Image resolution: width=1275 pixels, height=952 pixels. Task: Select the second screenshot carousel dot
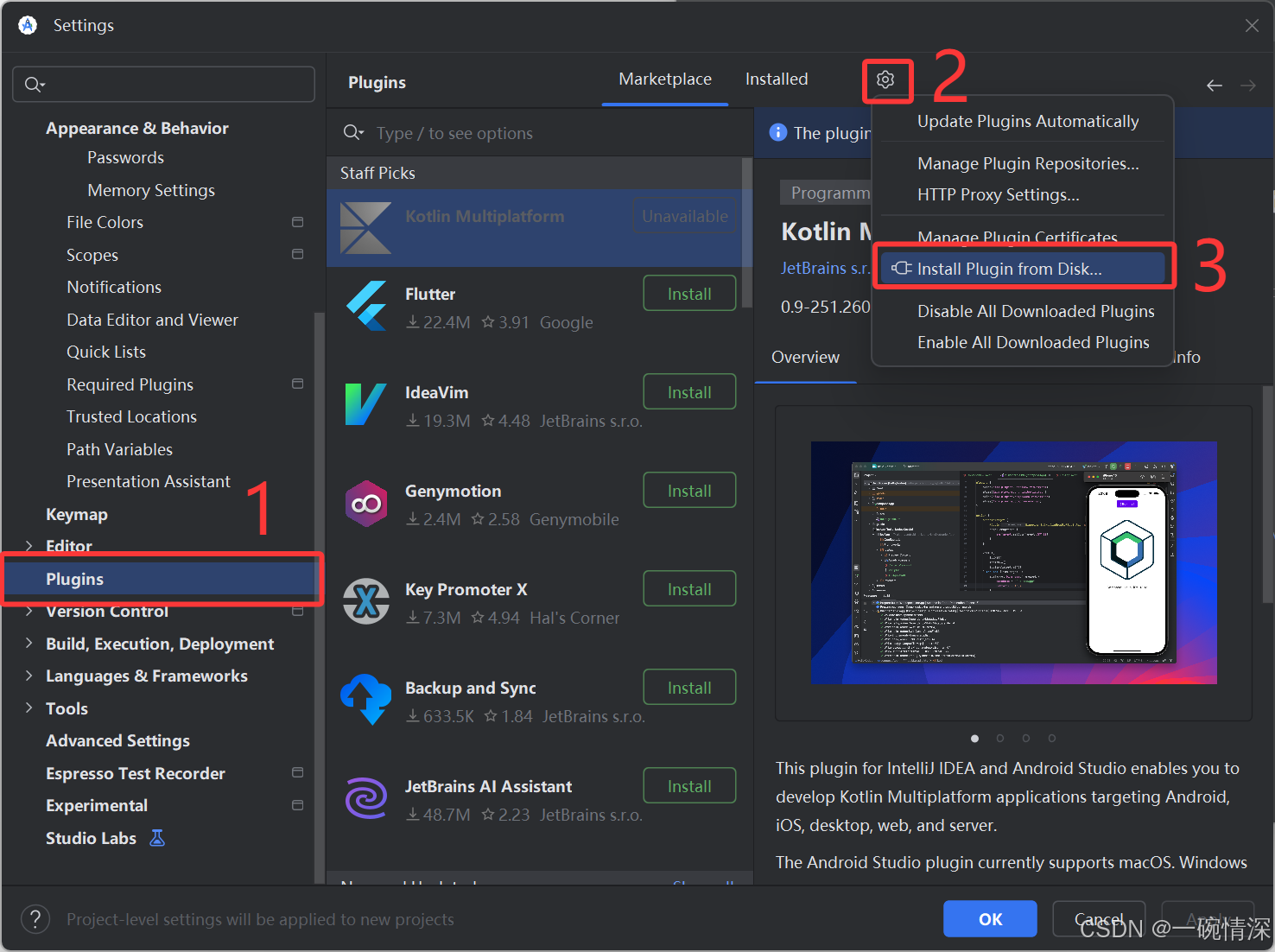(x=999, y=738)
